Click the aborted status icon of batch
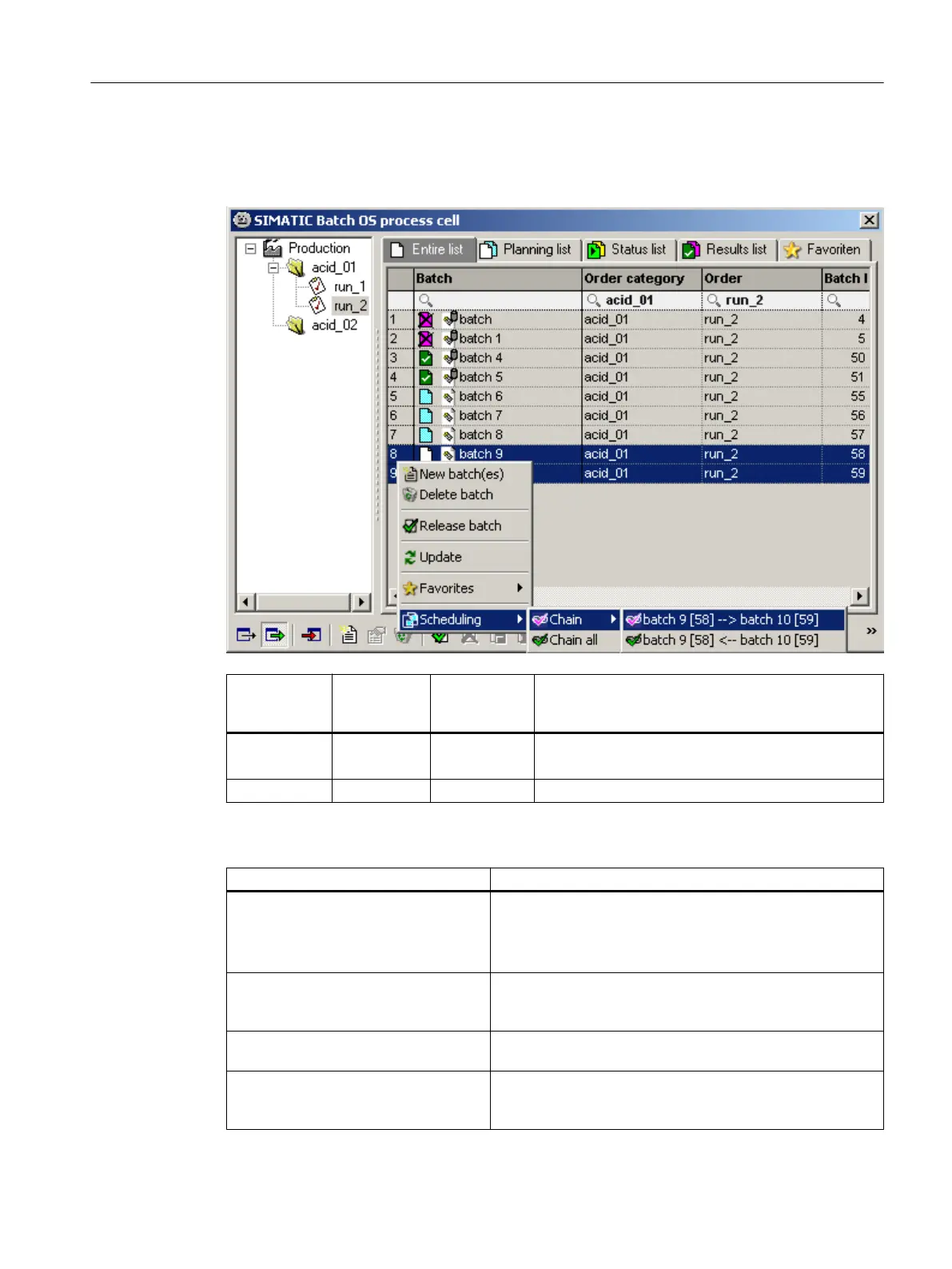This screenshot has height=1269, width=952. click(x=425, y=320)
